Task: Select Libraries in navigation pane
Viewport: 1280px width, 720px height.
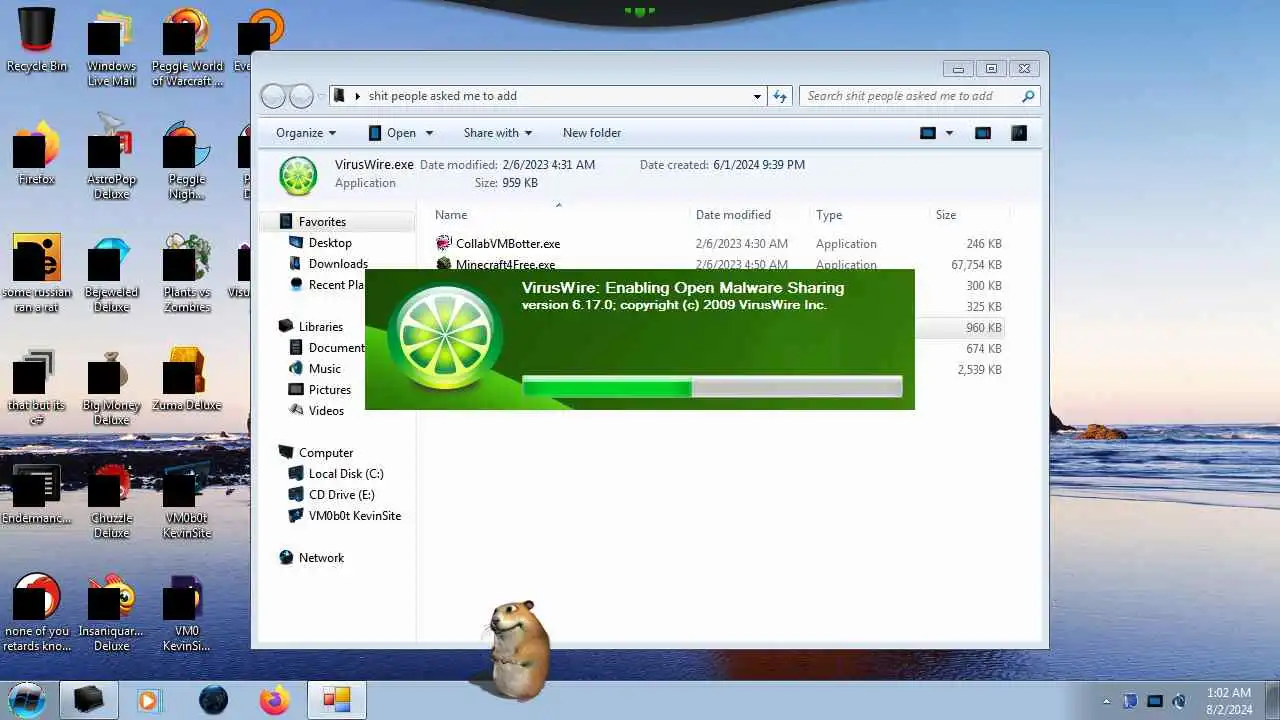Action: [x=320, y=326]
